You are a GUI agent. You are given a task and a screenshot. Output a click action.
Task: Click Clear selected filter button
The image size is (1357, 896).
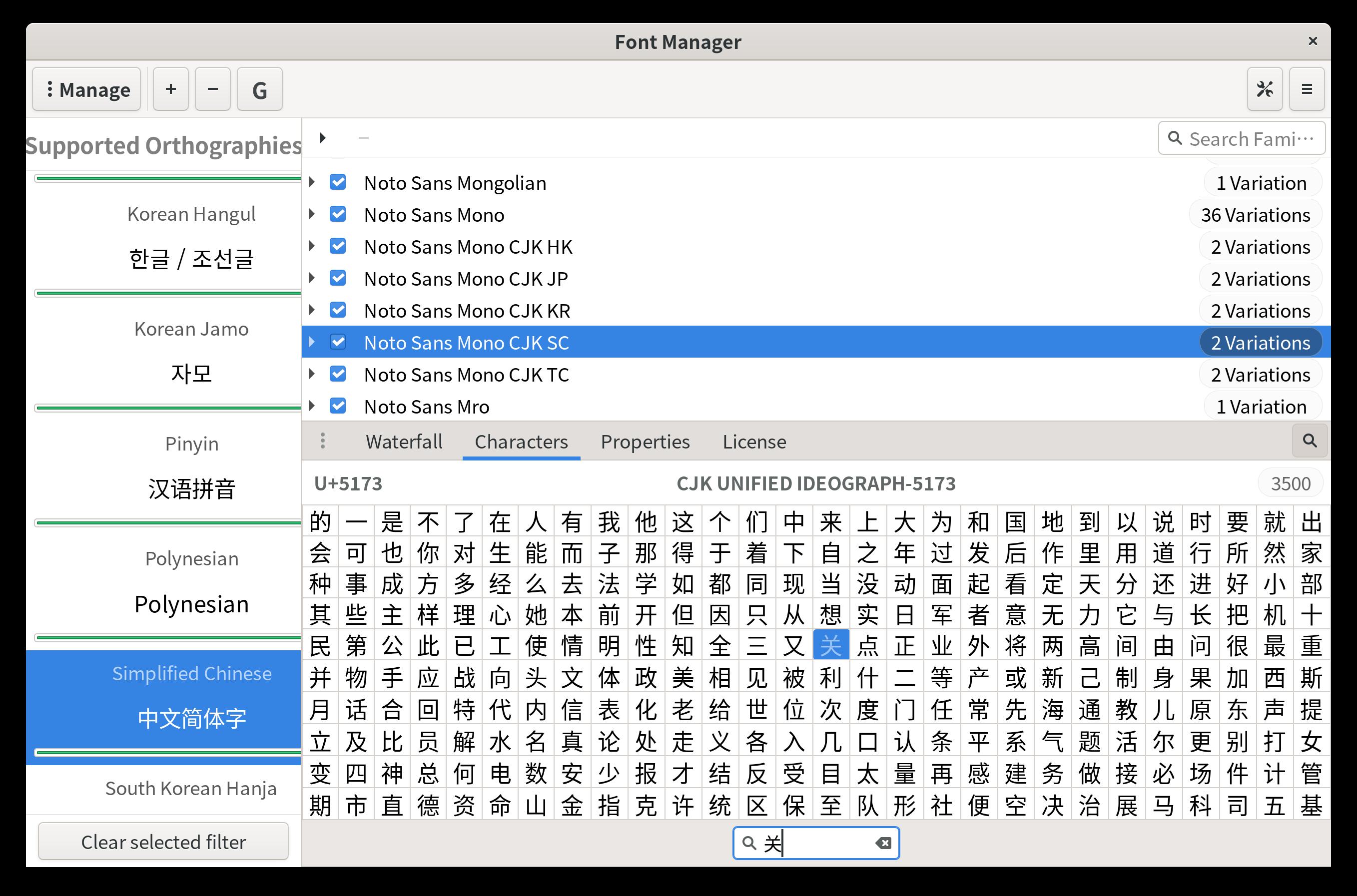click(163, 841)
